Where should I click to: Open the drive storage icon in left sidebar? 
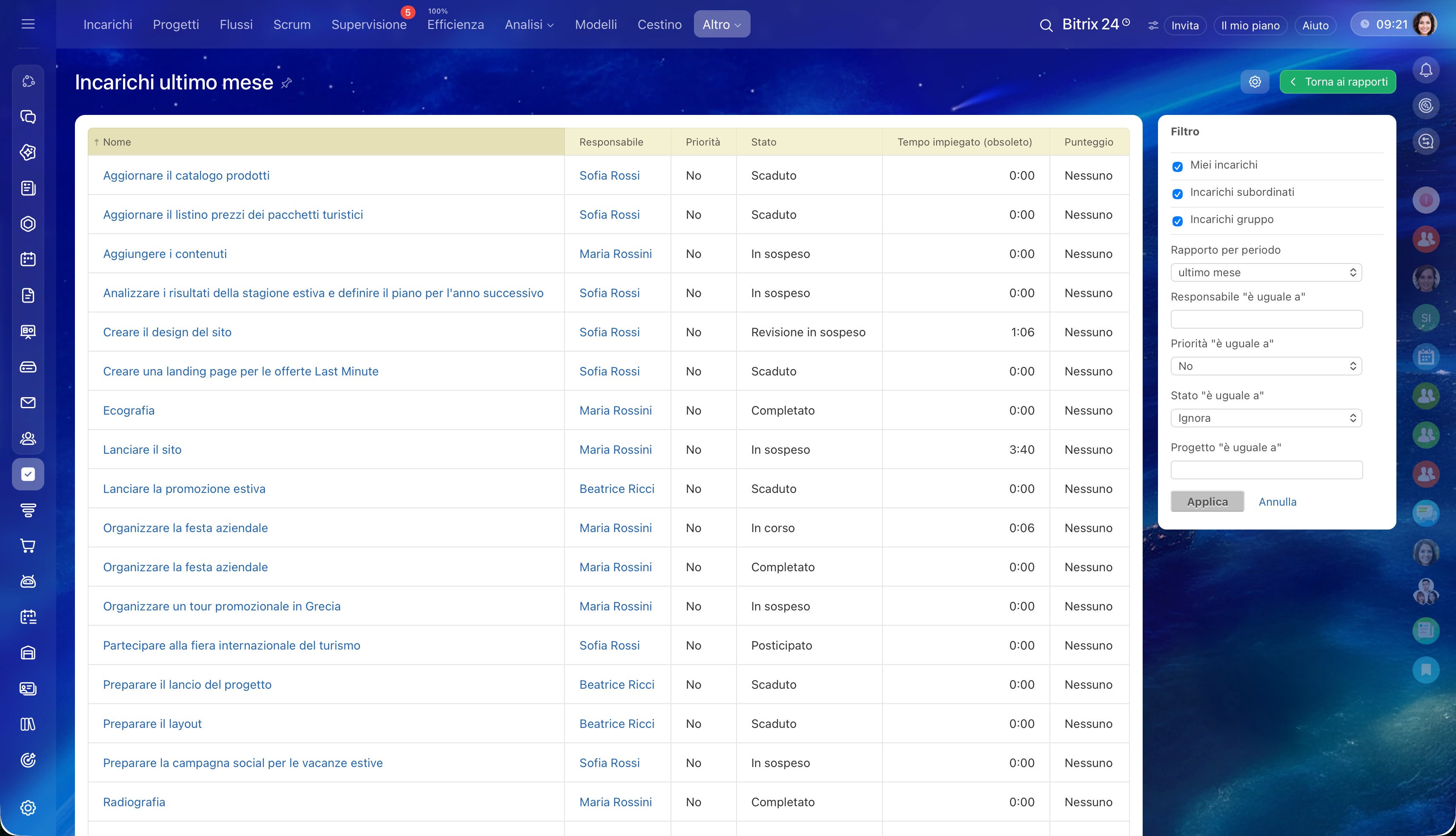(x=28, y=367)
